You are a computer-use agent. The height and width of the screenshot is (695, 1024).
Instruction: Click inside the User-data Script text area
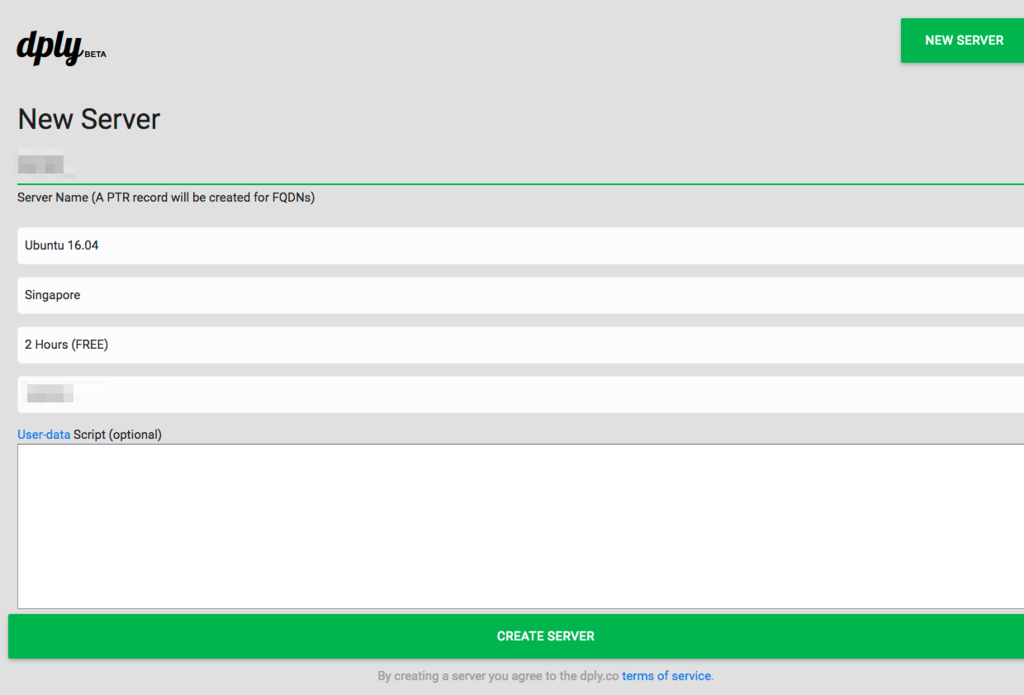click(x=520, y=526)
